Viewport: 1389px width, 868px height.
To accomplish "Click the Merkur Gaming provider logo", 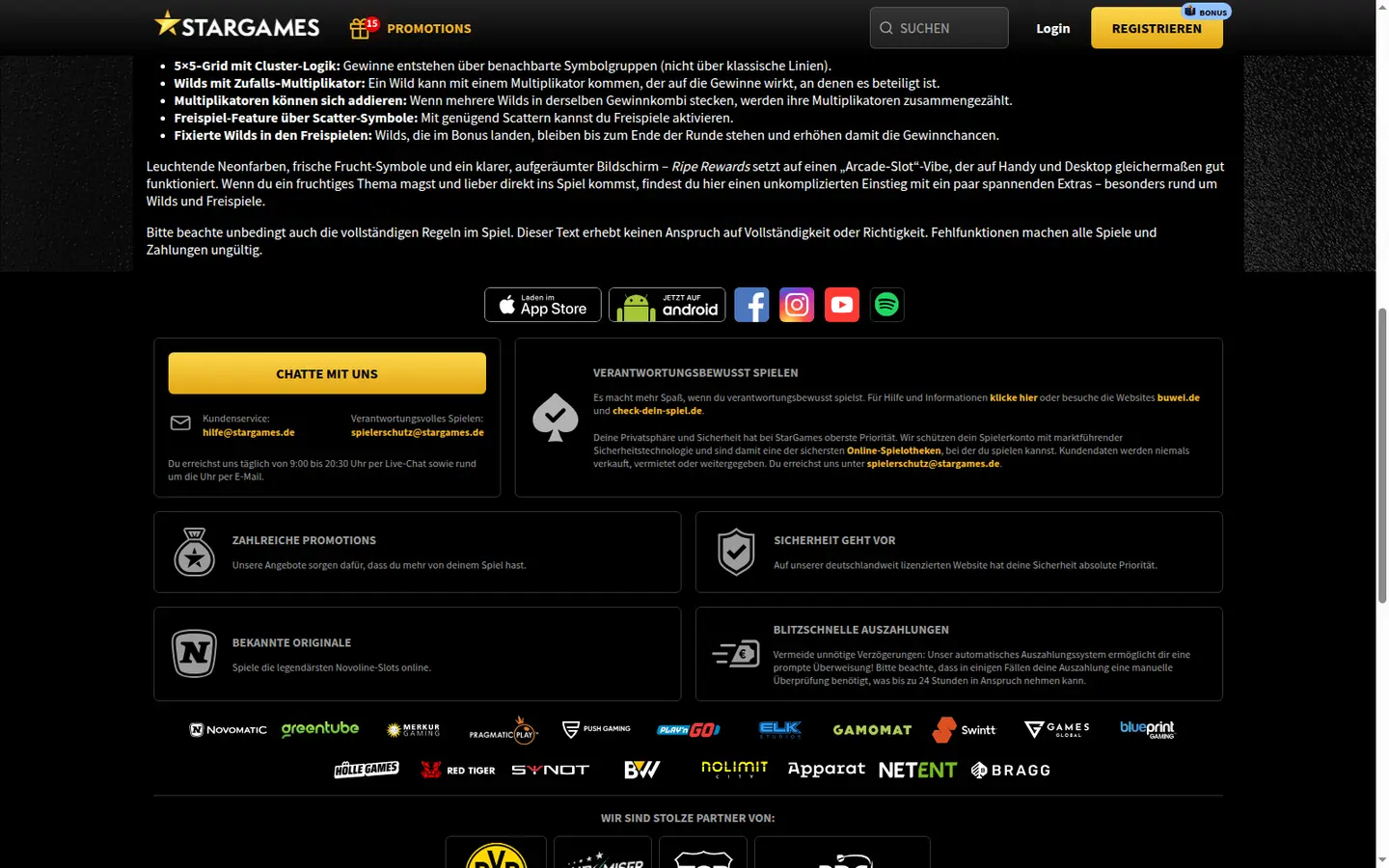I will (413, 730).
